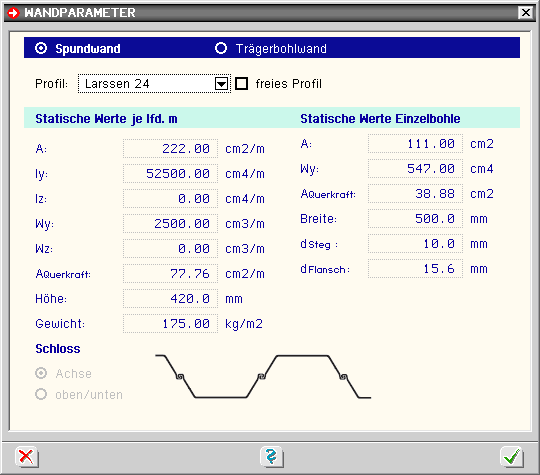
Task: Click the red X cancel icon
Action: (27, 457)
